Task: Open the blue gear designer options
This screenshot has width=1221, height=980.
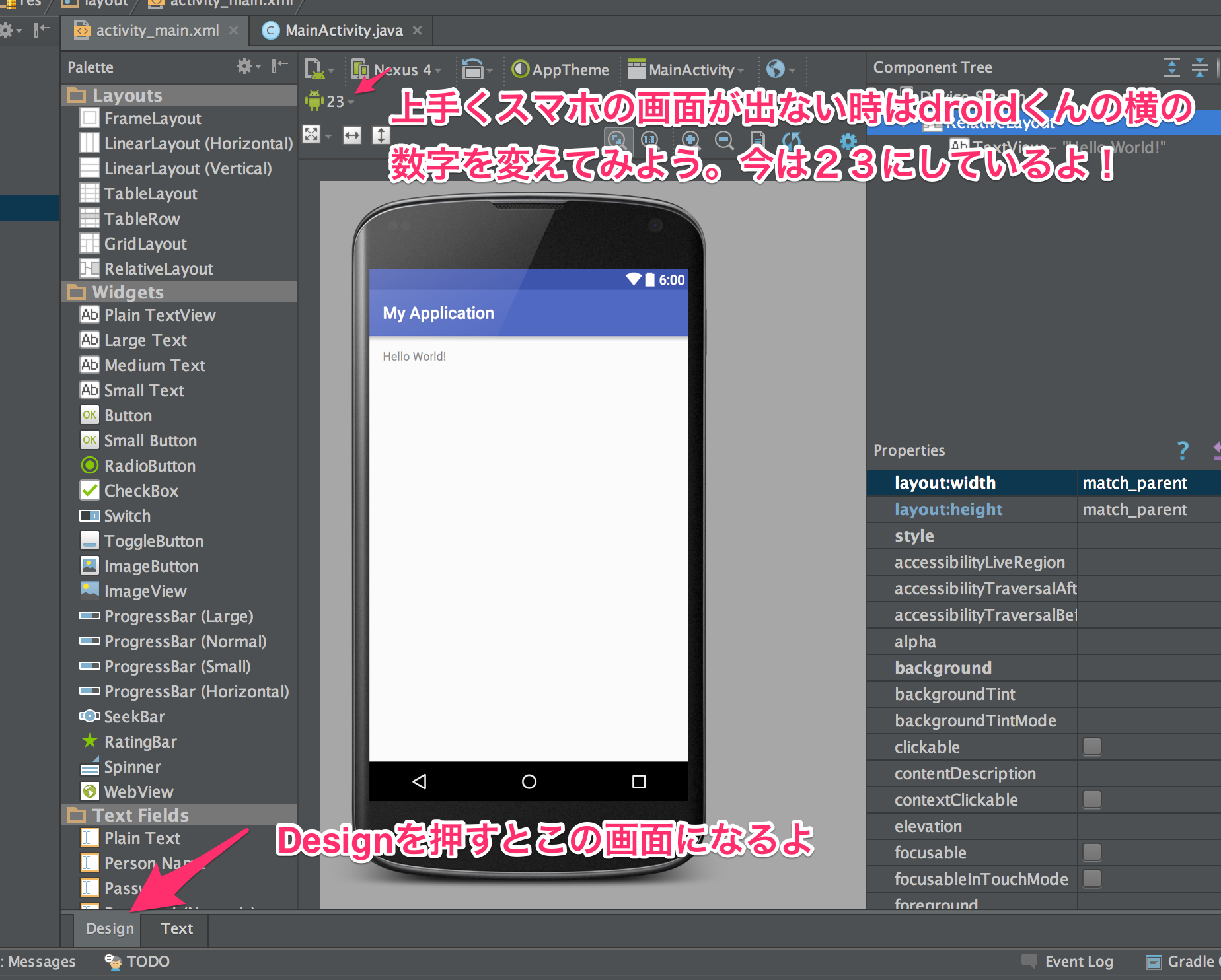Action: click(x=848, y=141)
